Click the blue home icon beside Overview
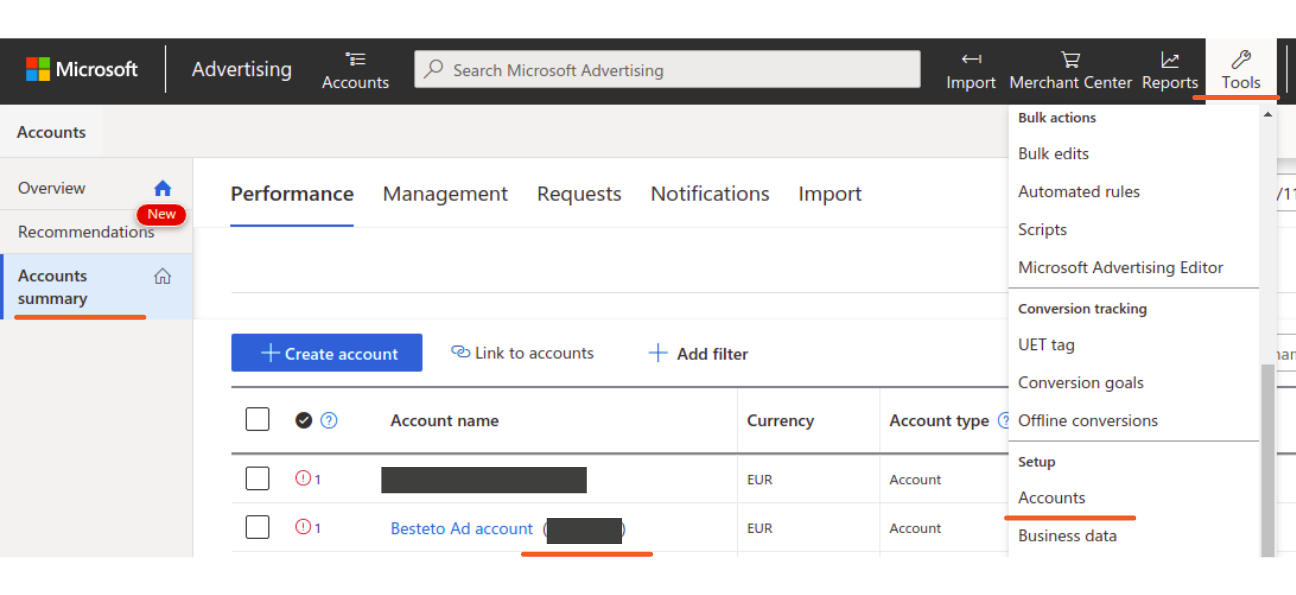 (163, 188)
